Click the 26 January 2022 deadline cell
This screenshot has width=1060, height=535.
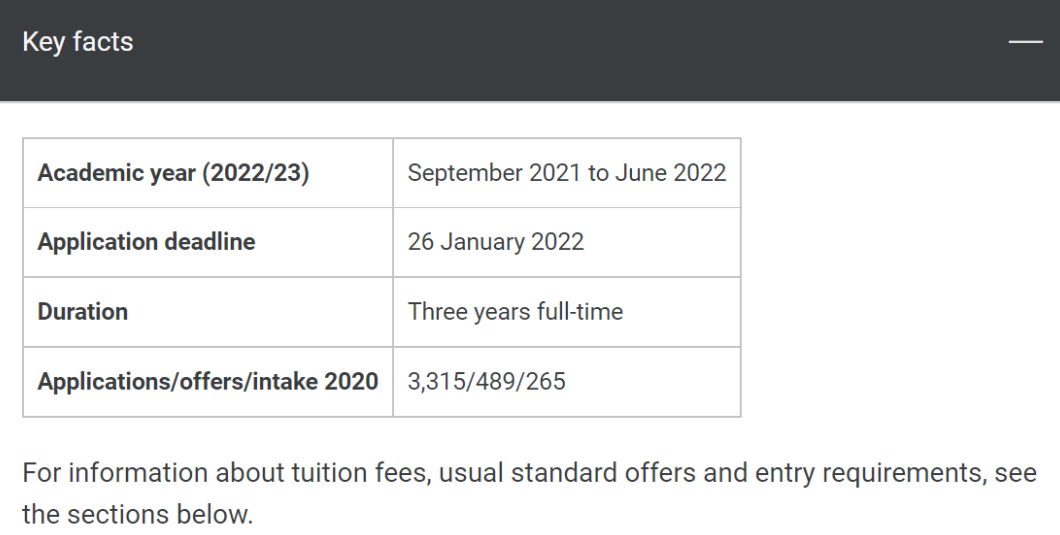click(x=567, y=242)
